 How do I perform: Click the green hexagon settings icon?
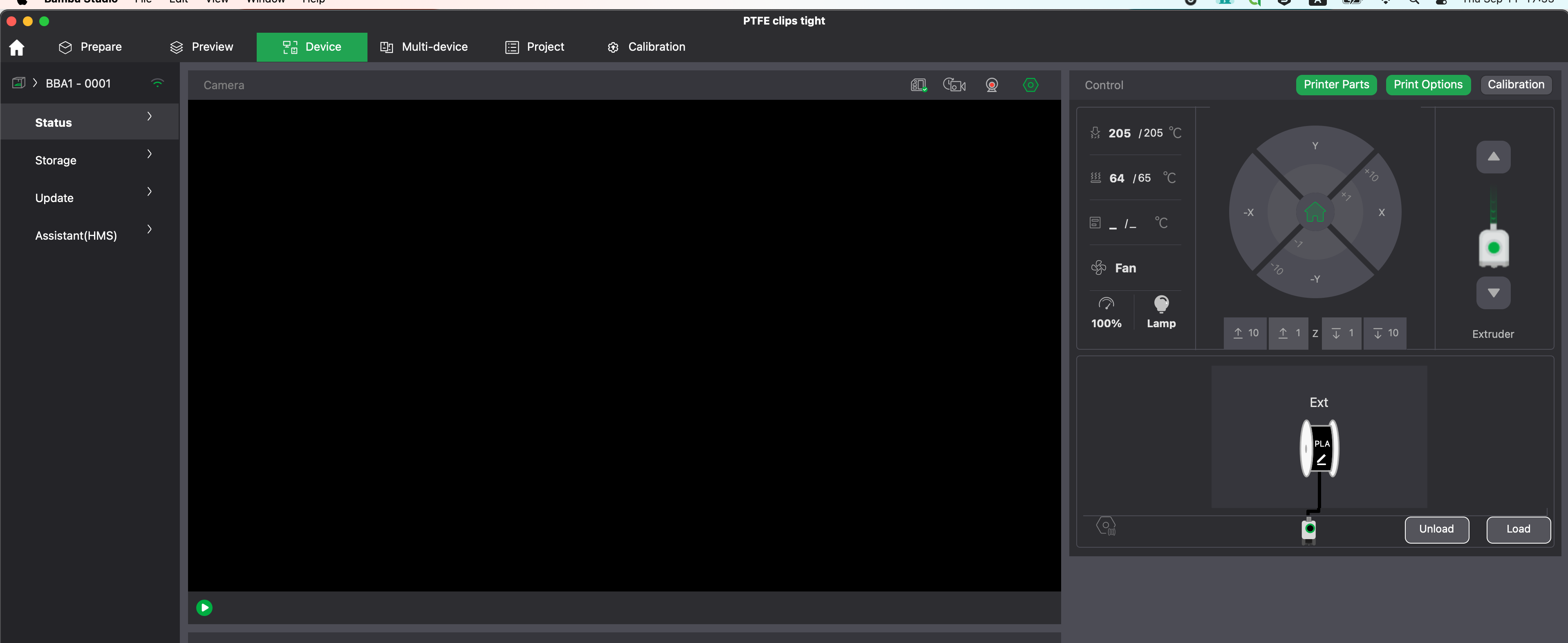click(1030, 85)
